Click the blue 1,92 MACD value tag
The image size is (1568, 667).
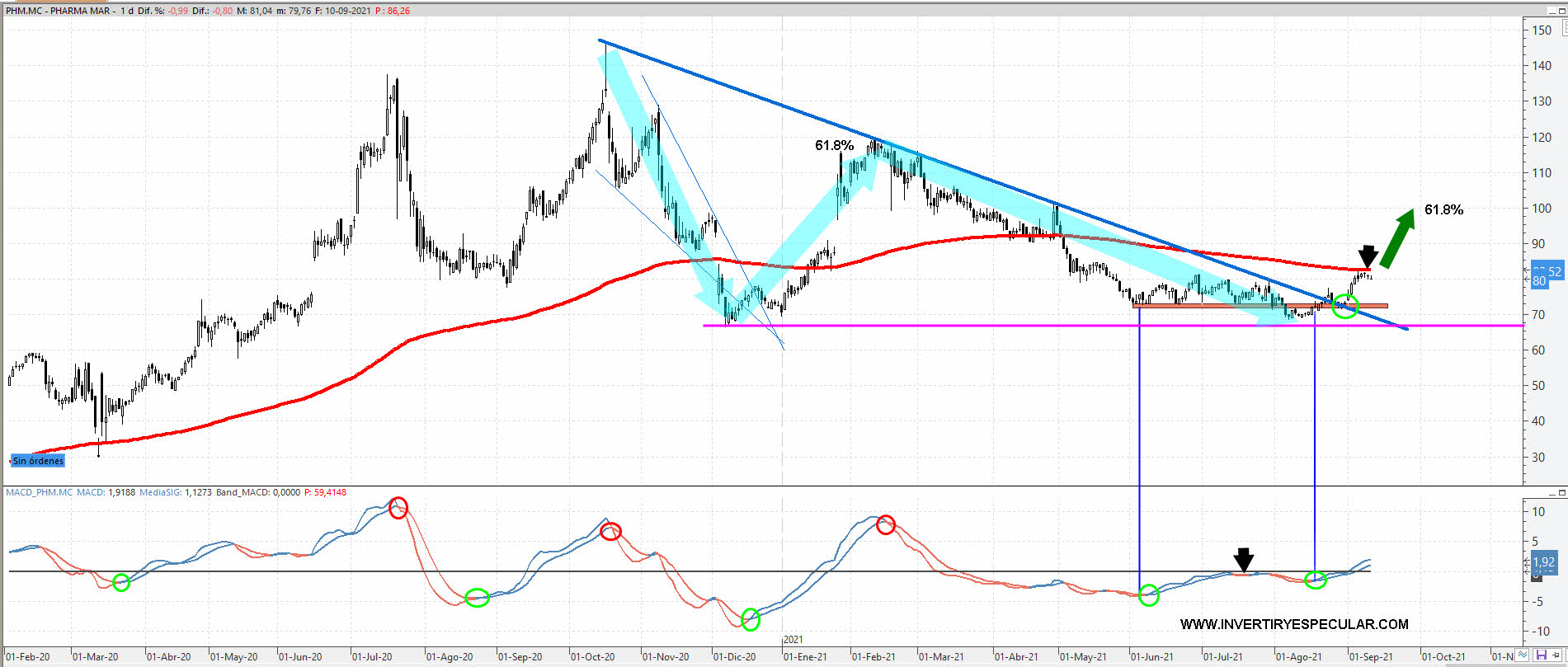(x=1543, y=562)
